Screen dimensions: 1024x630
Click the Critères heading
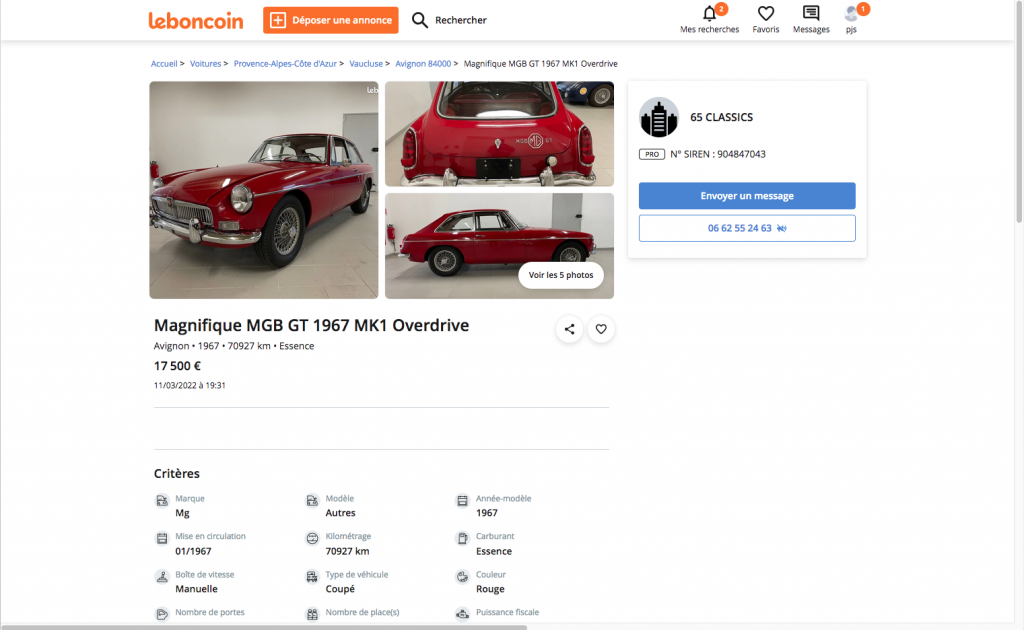coord(176,473)
